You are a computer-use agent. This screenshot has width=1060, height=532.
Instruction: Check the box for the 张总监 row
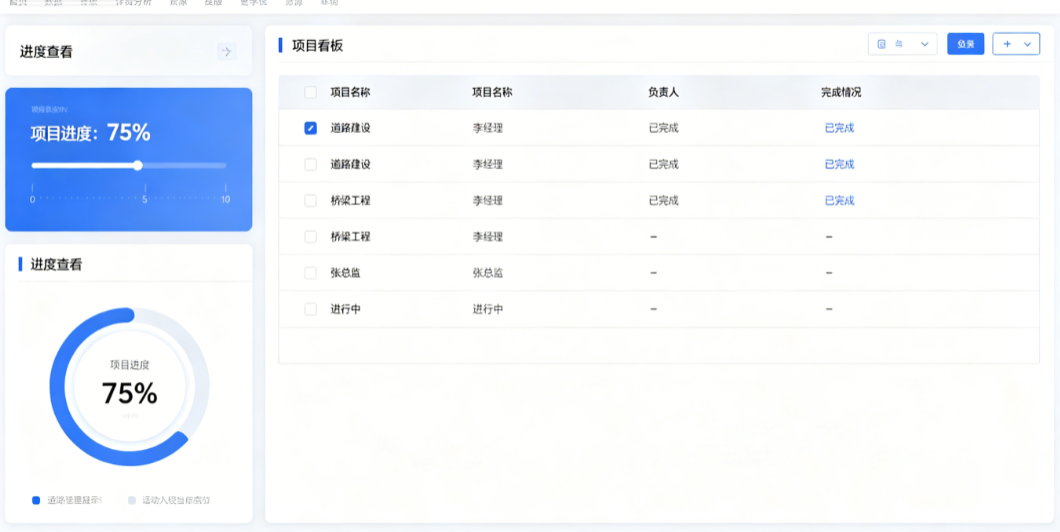click(310, 273)
